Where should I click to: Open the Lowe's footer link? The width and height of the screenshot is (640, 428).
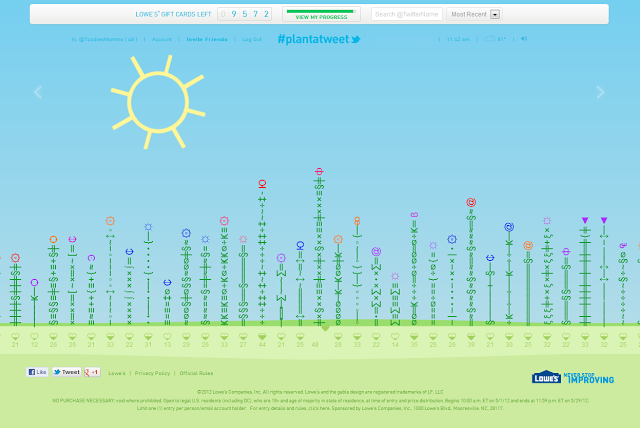tap(117, 373)
